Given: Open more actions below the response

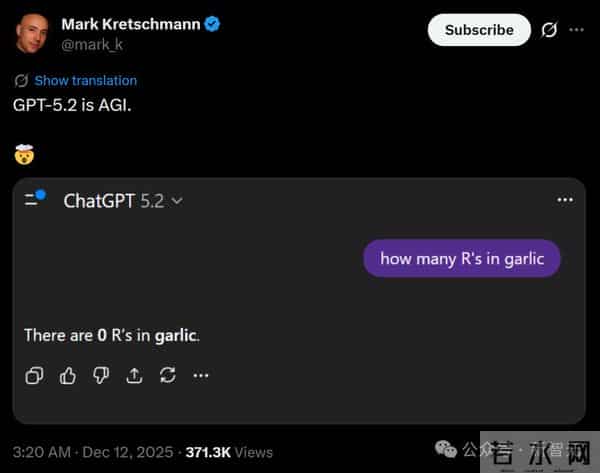Looking at the screenshot, I should point(201,375).
